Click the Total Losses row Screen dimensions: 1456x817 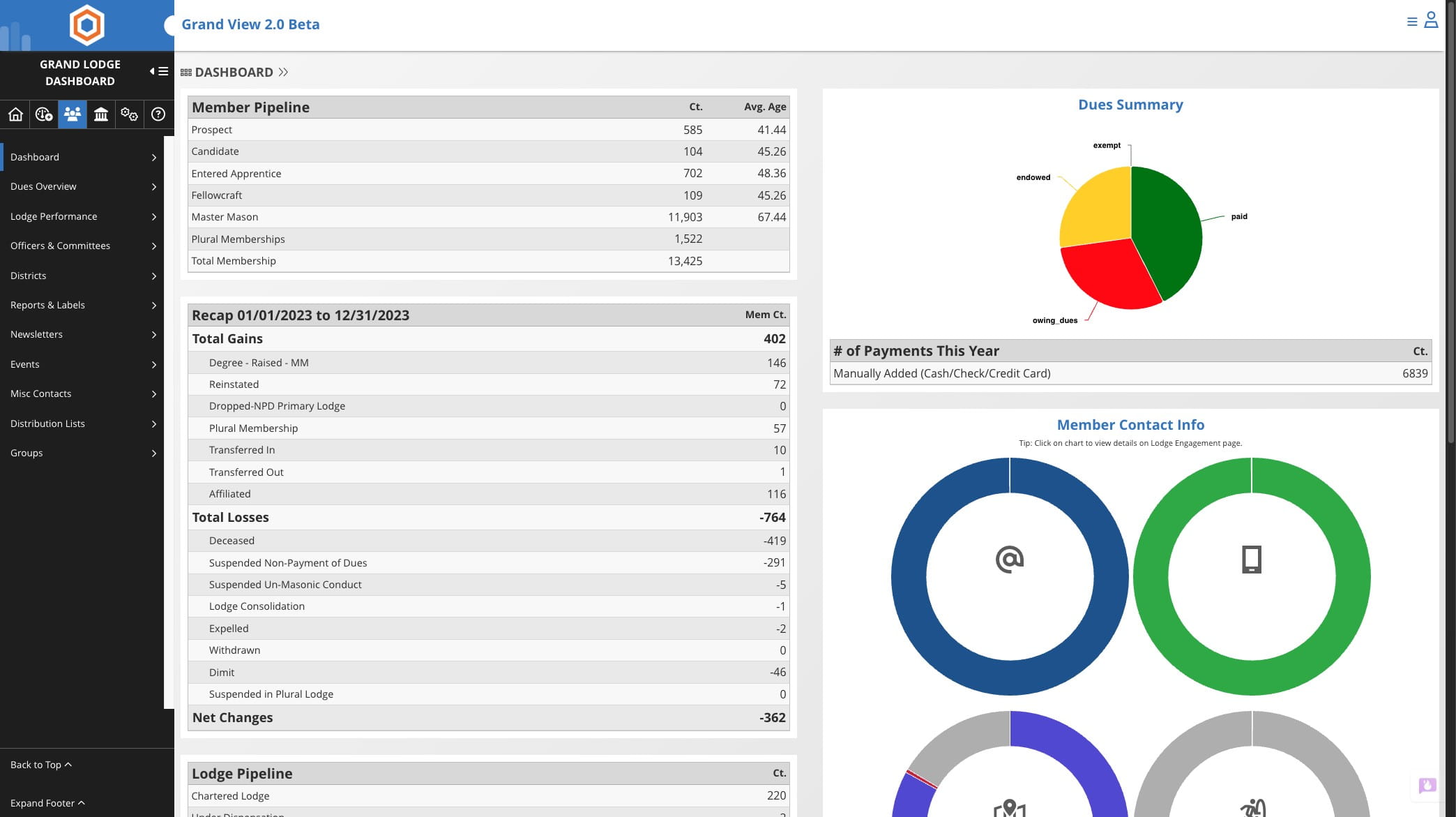(488, 517)
